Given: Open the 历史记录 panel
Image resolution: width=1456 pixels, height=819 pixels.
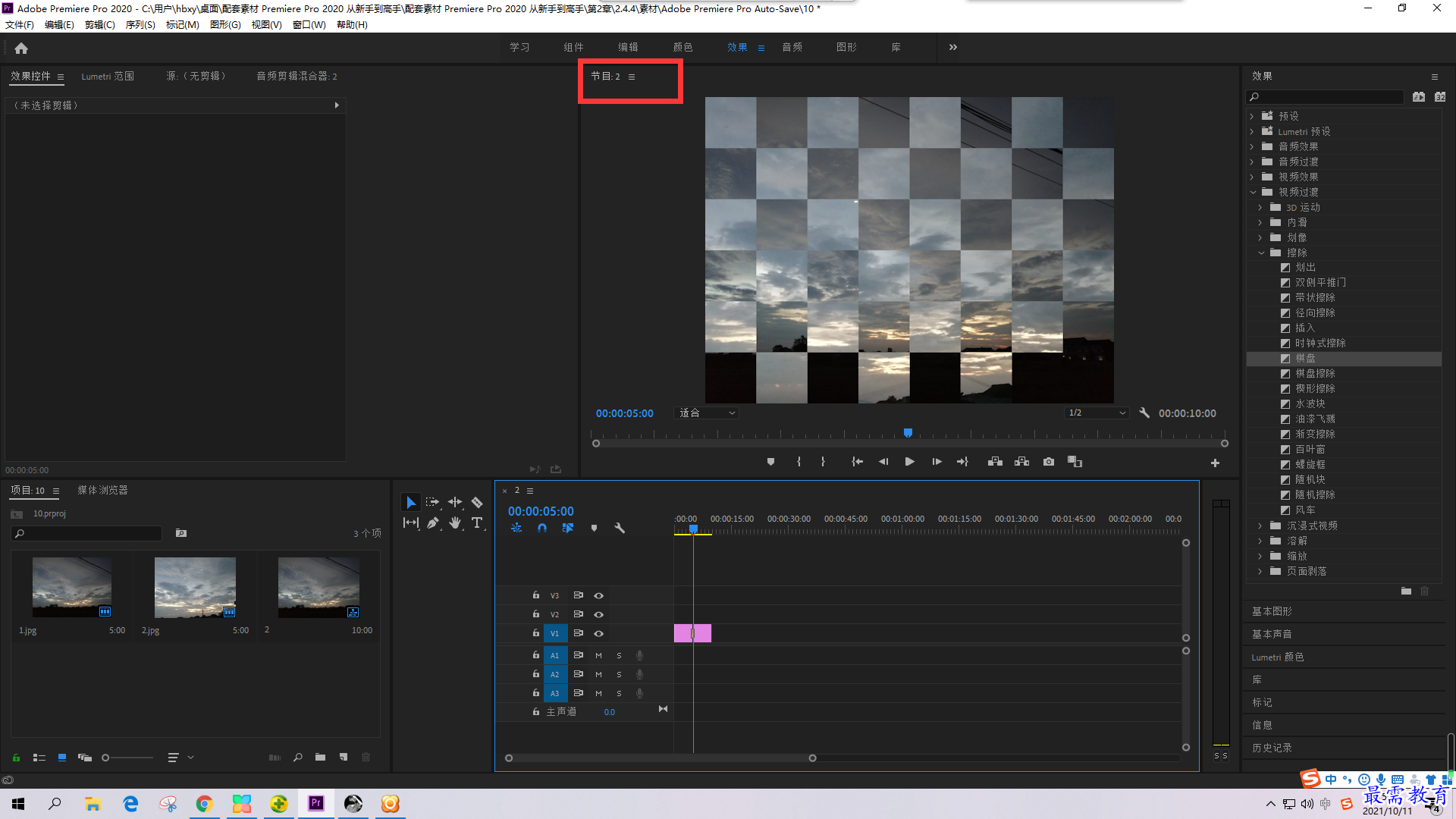Looking at the screenshot, I should coord(1272,748).
